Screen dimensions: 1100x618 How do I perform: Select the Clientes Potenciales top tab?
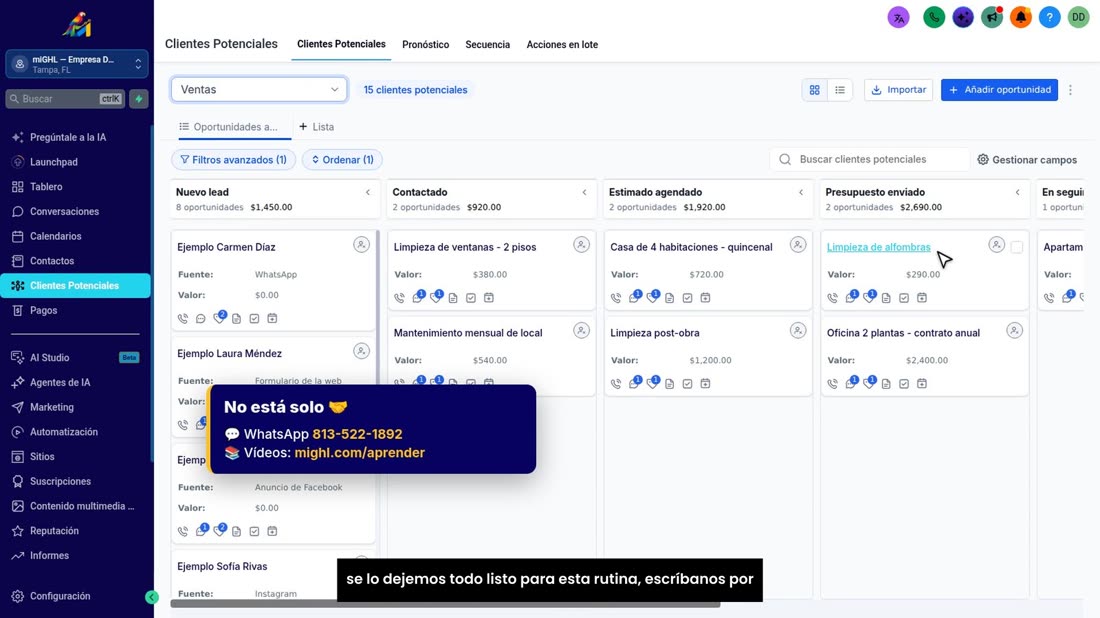tap(341, 44)
